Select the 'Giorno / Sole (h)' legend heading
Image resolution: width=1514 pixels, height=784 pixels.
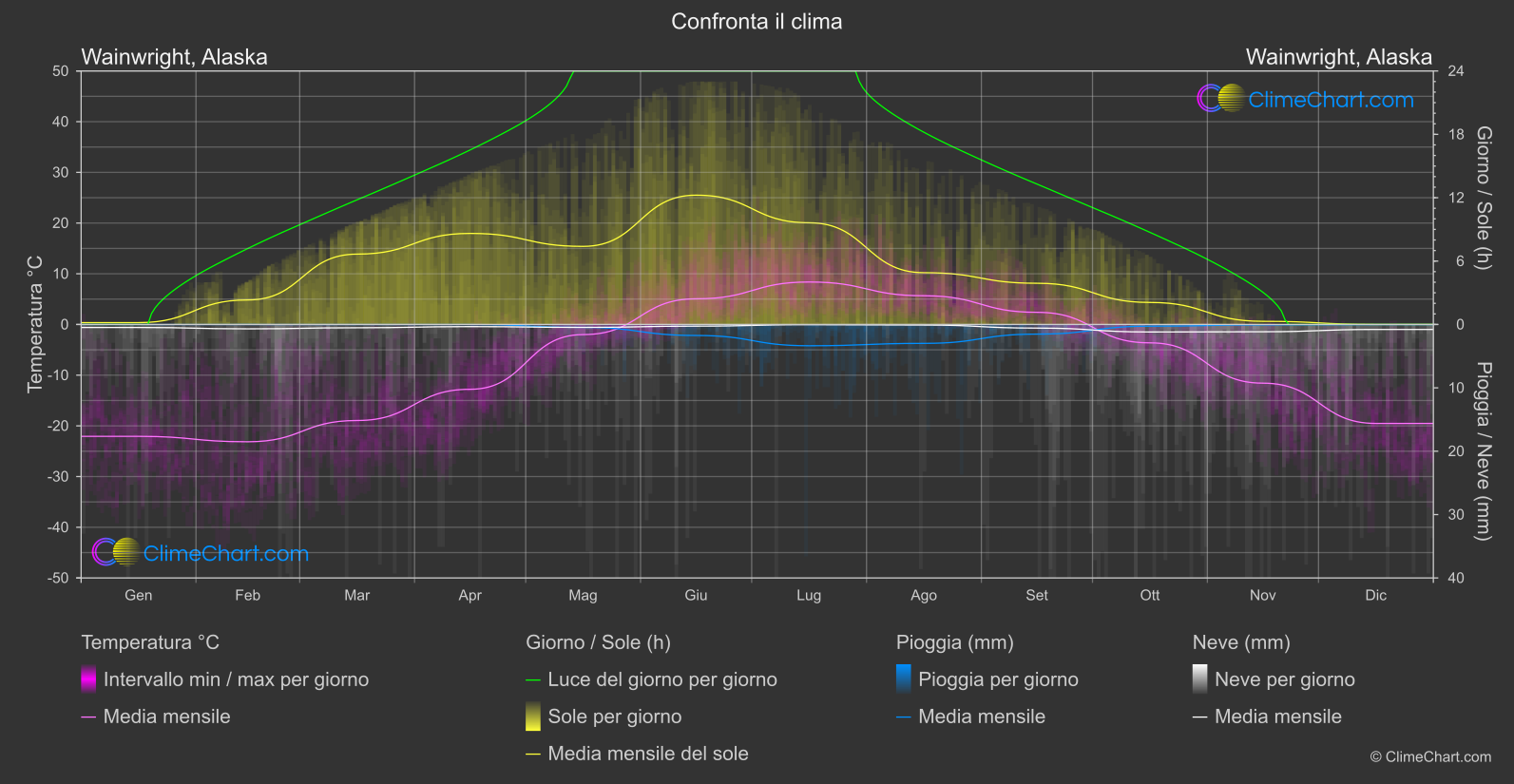[599, 642]
